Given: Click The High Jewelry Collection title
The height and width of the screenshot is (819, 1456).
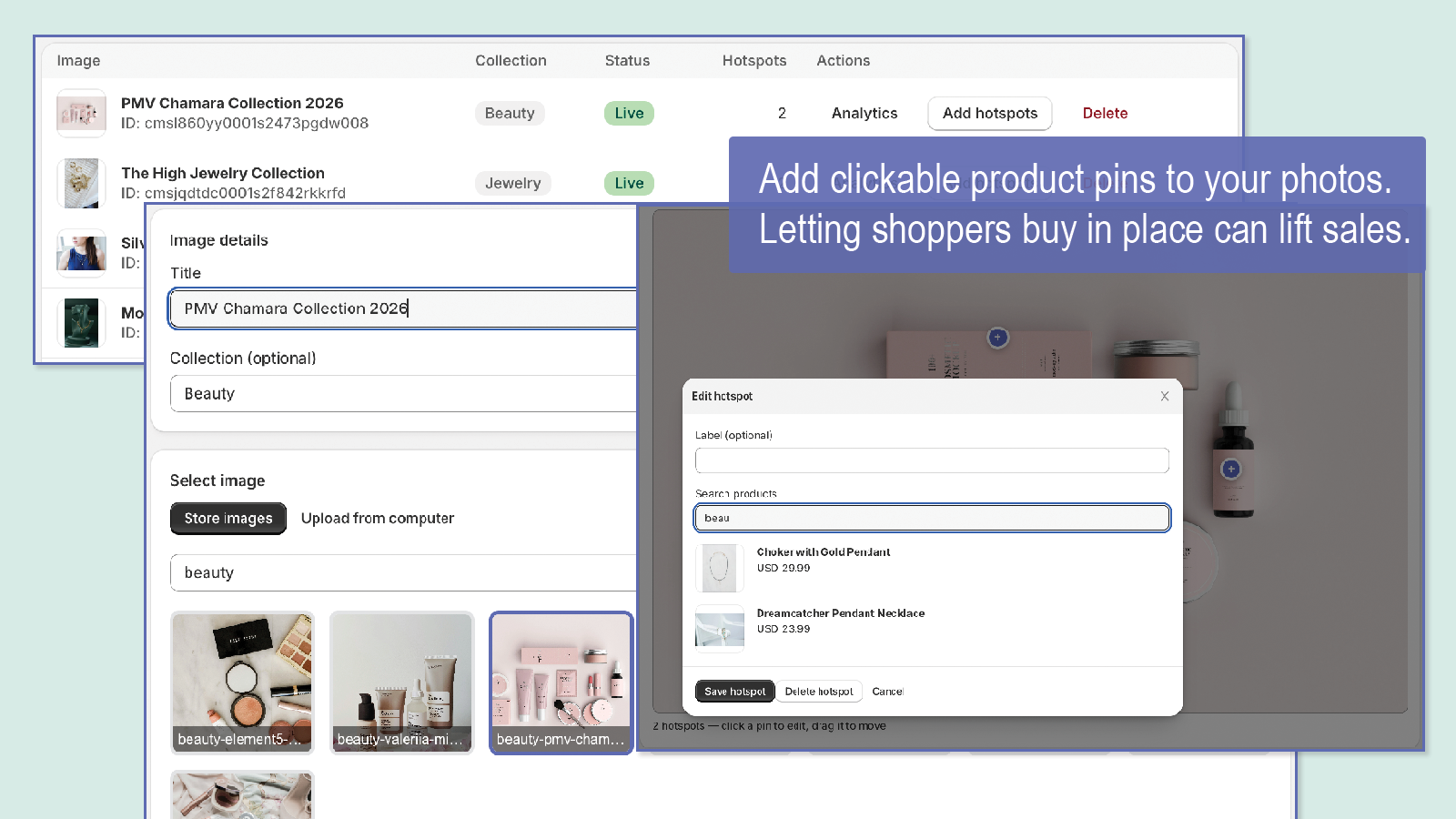Looking at the screenshot, I should (x=223, y=173).
